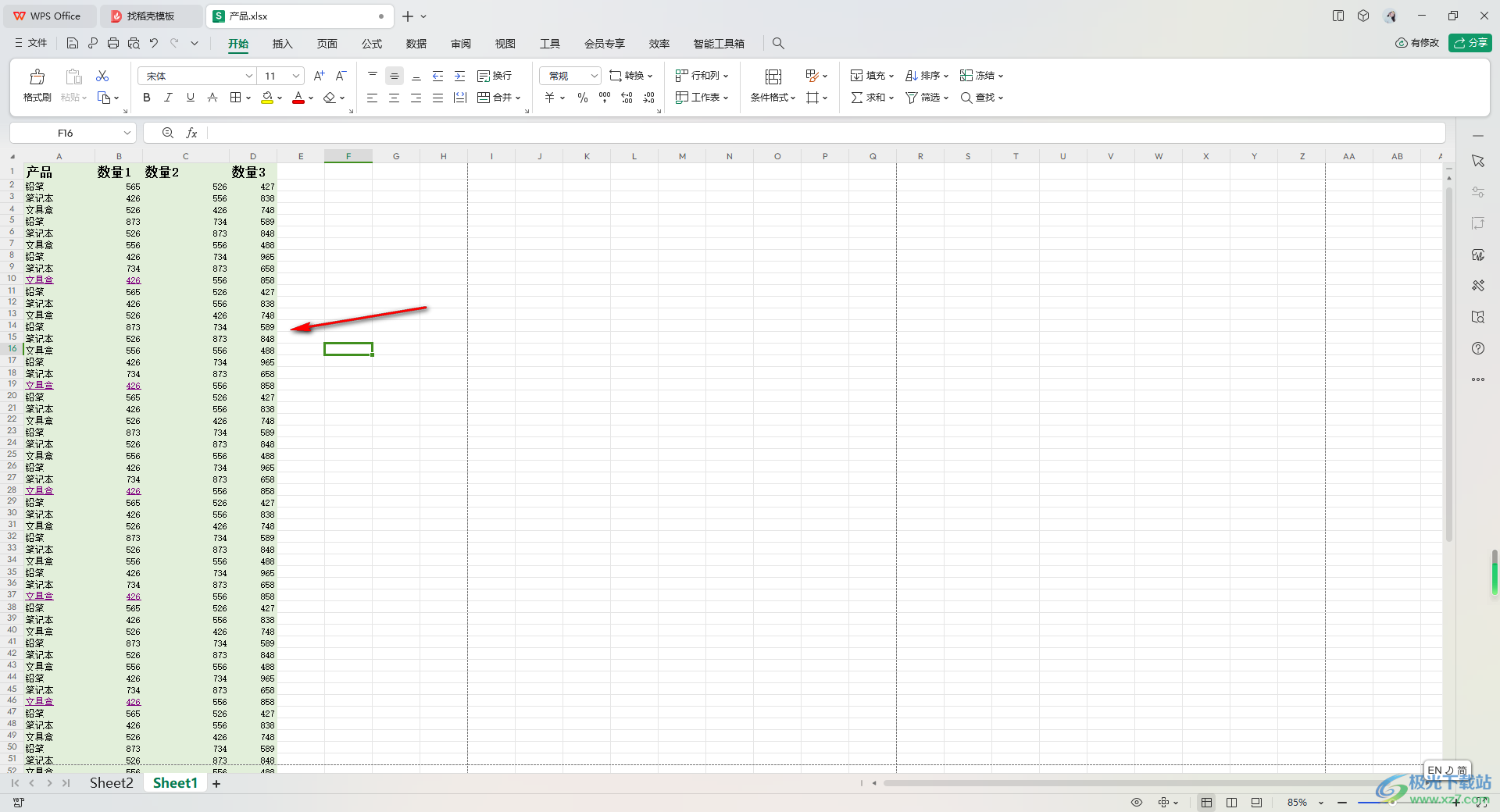This screenshot has height=812, width=1500.
Task: Click the Cut scissors icon
Action: 102,76
